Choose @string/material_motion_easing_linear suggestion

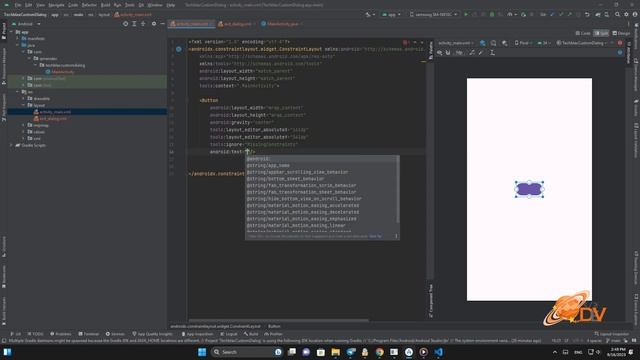point(296,225)
